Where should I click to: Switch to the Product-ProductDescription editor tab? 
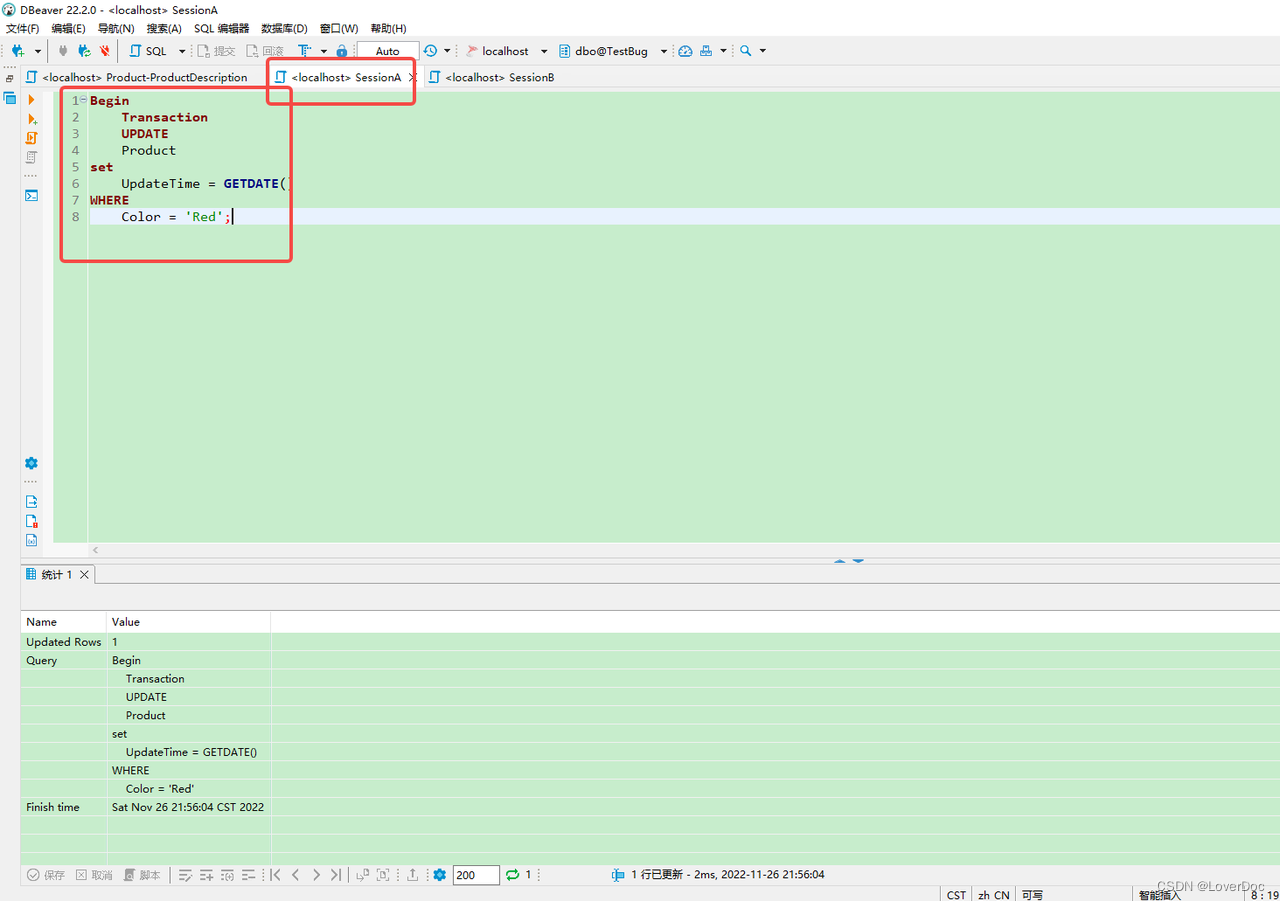[x=137, y=77]
